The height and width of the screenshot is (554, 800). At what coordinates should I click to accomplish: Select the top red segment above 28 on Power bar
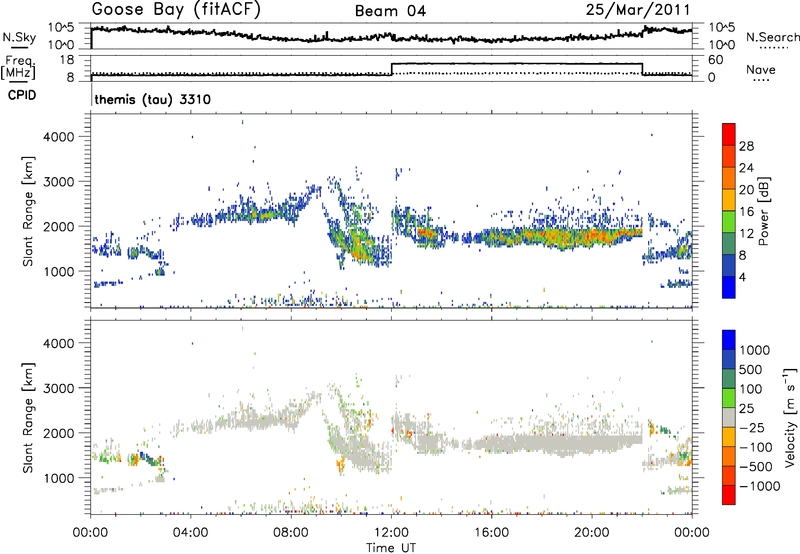pyautogui.click(x=729, y=134)
